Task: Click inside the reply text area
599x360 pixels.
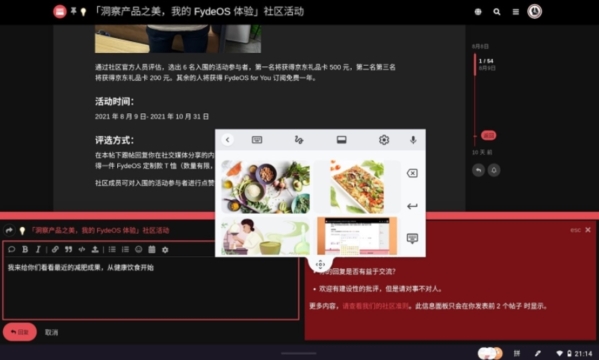Action: click(x=151, y=289)
